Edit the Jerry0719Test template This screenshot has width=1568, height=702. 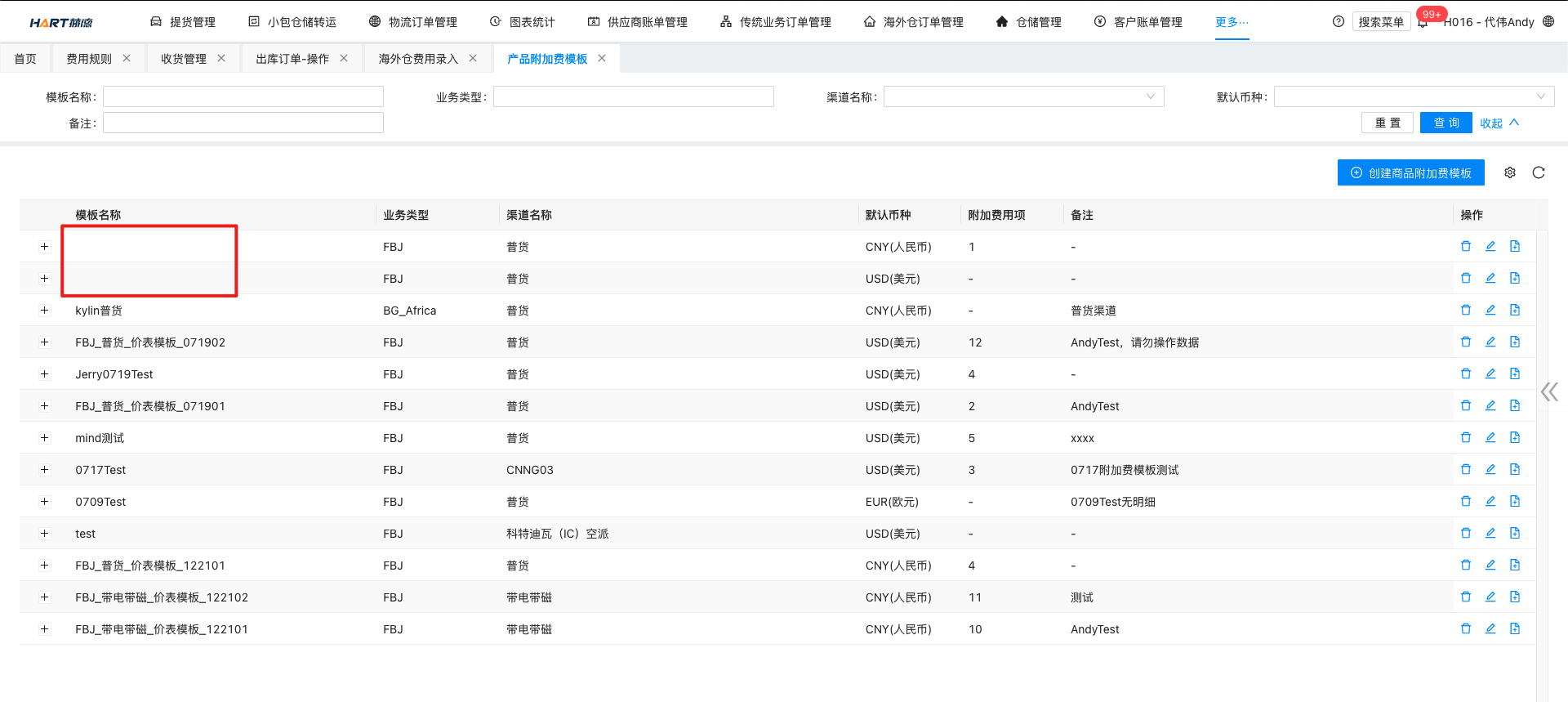tap(1490, 374)
